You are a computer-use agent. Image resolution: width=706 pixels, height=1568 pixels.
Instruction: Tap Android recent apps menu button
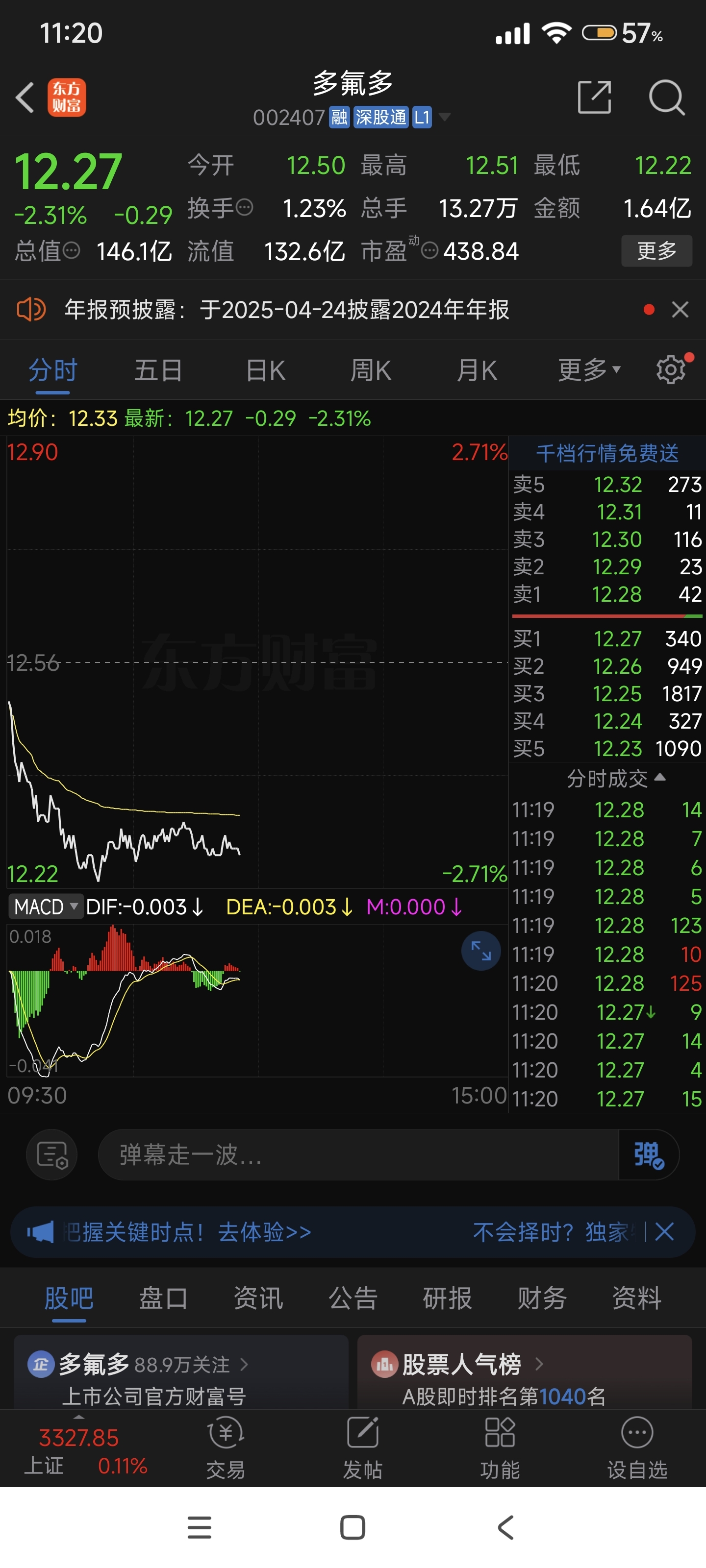point(199,1527)
